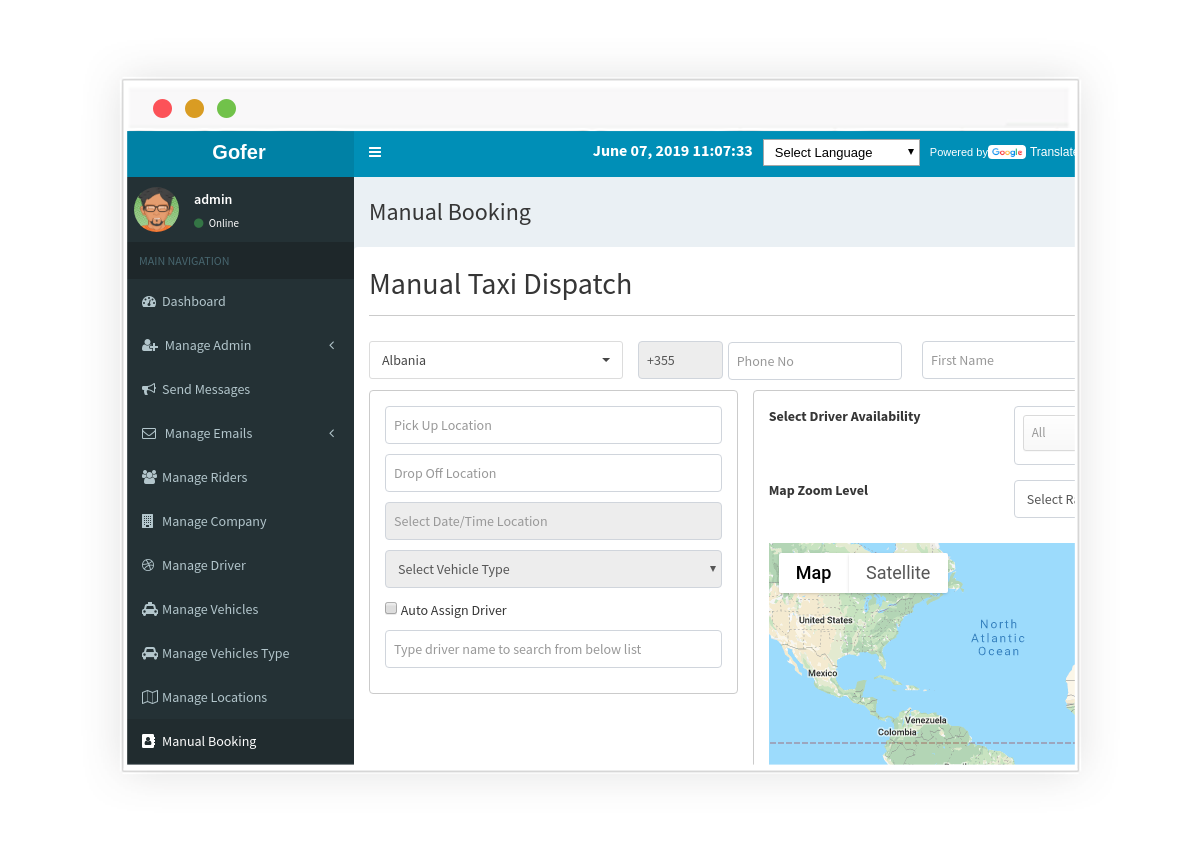Open Dashboard in the sidebar
Image resolution: width=1200 pixels, height=850 pixels.
point(240,301)
